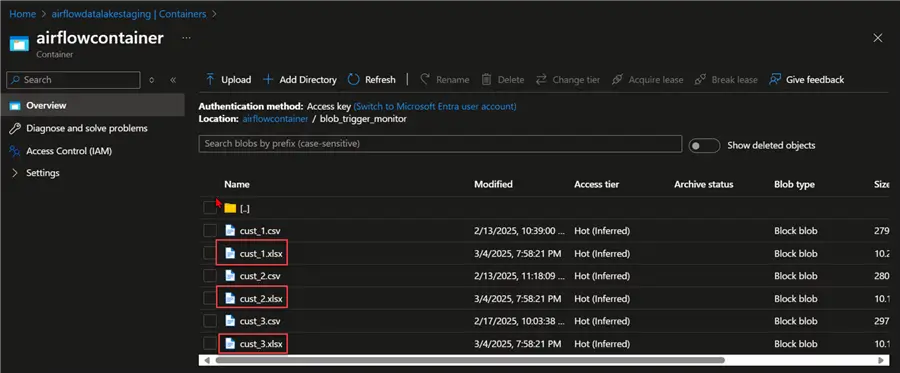The height and width of the screenshot is (373, 900).
Task: Go to Home in the breadcrumb
Action: click(22, 14)
